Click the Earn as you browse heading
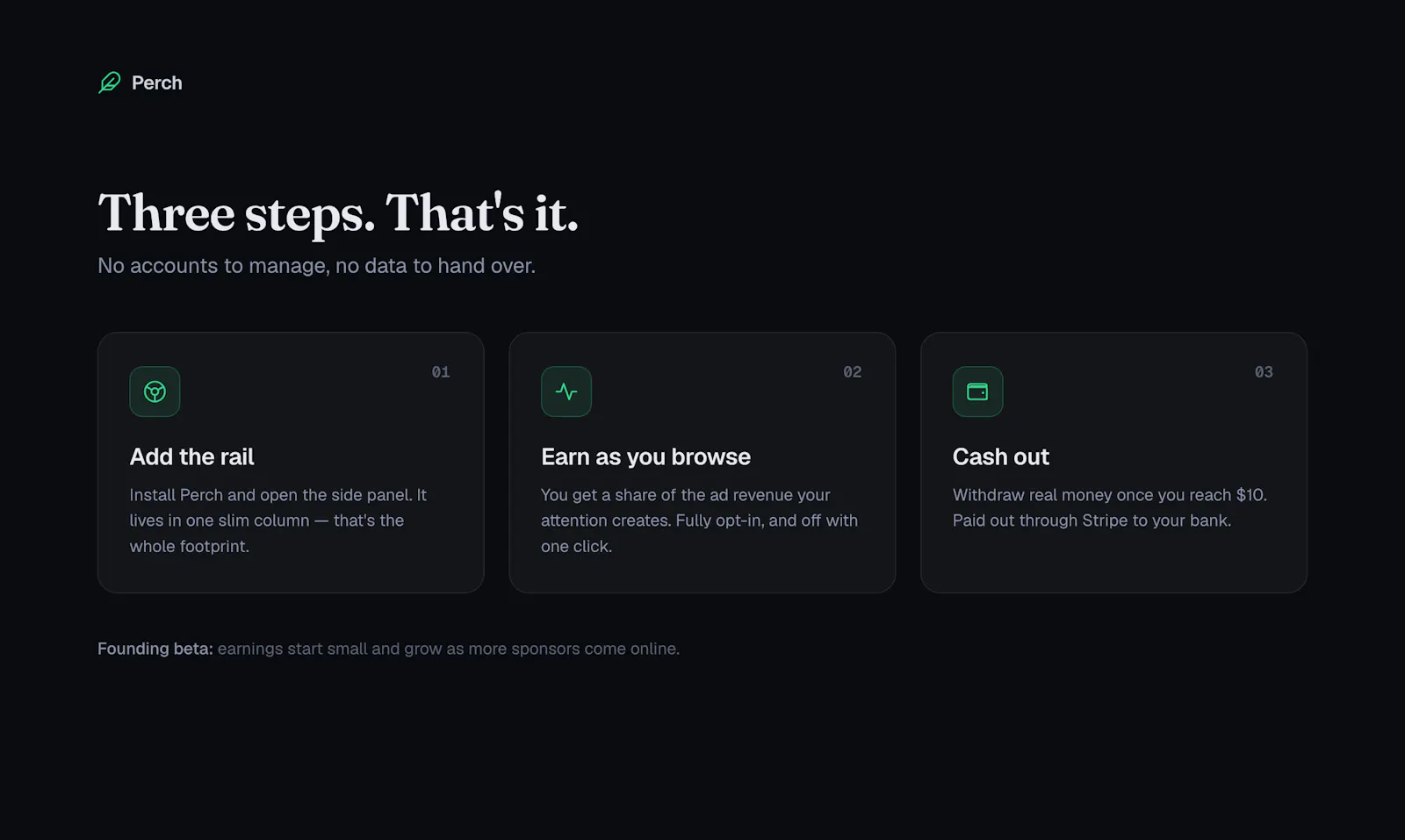 tap(645, 456)
